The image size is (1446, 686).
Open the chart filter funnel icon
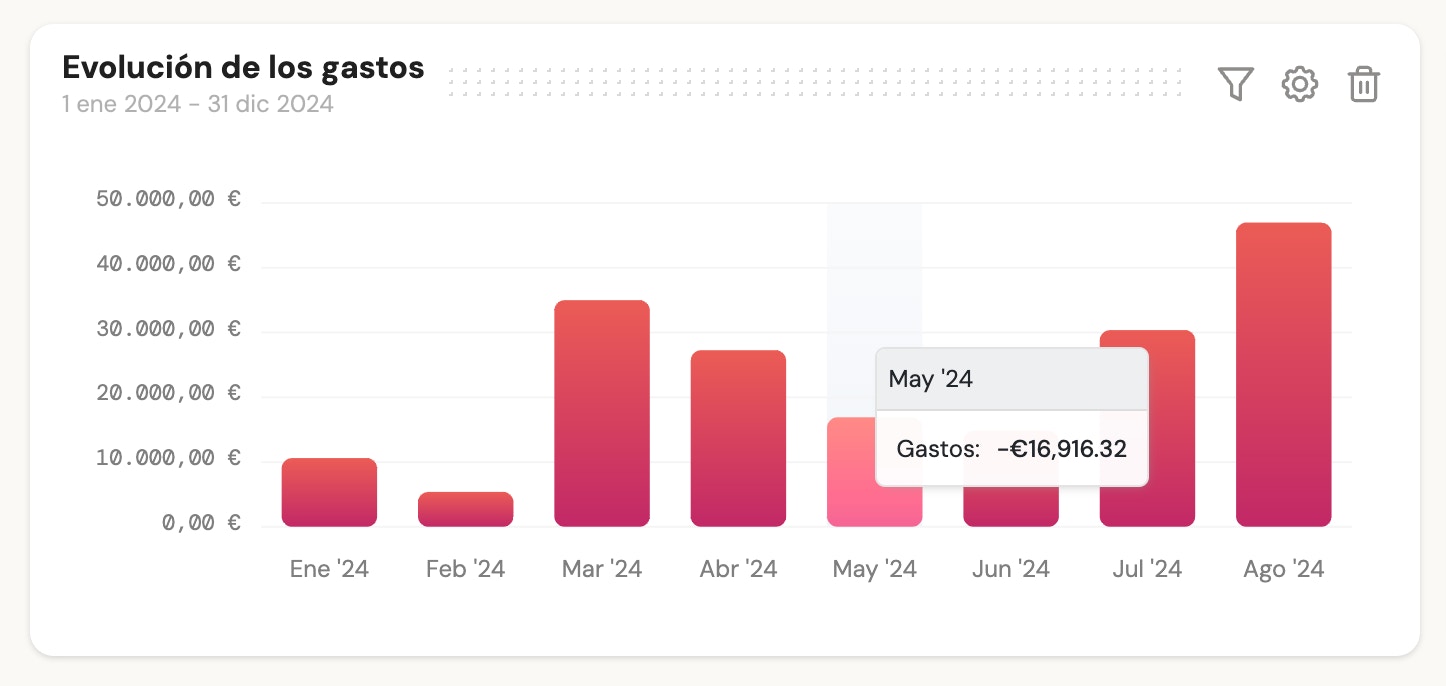(1235, 84)
